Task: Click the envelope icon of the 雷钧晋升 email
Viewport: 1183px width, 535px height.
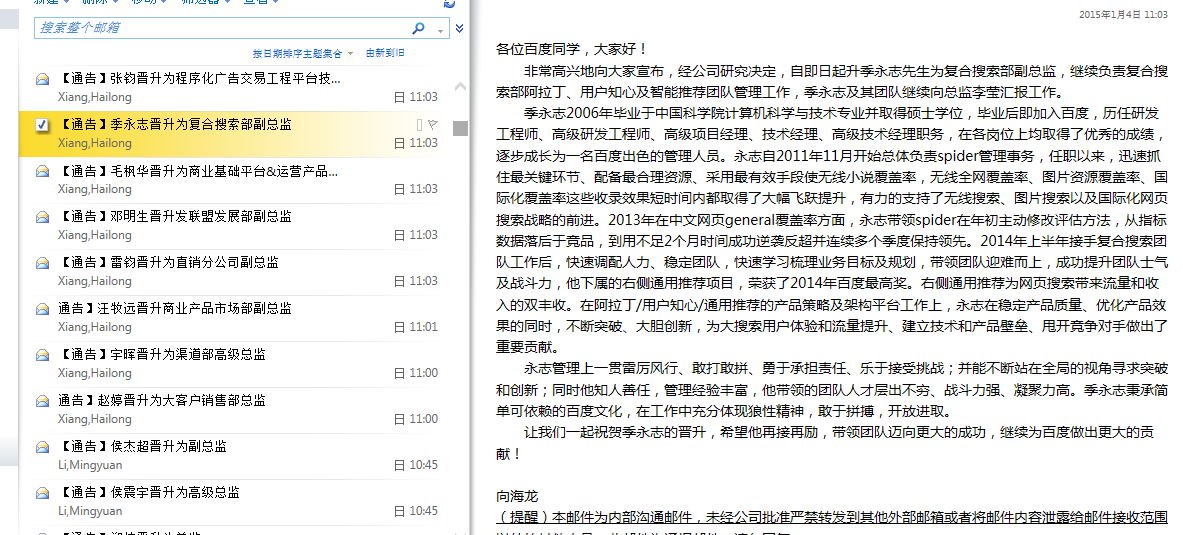Action: tap(43, 263)
